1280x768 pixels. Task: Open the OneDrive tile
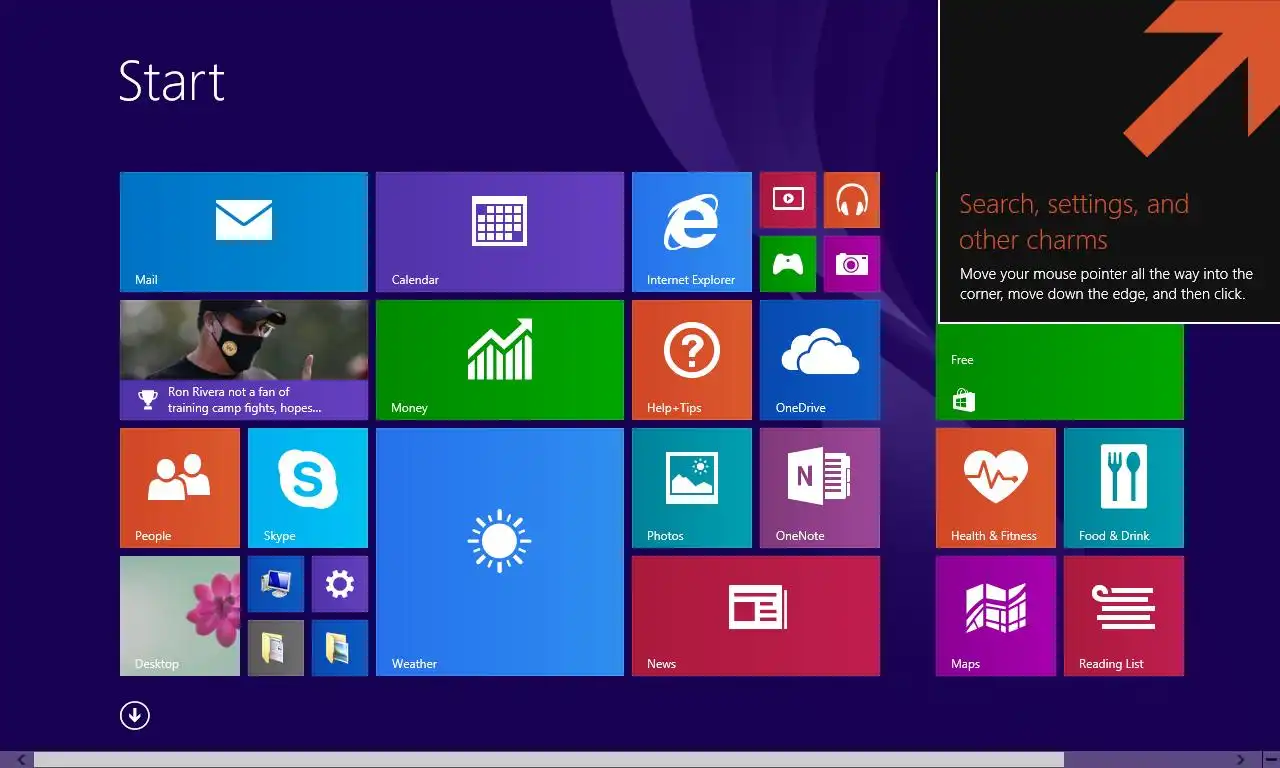click(820, 360)
